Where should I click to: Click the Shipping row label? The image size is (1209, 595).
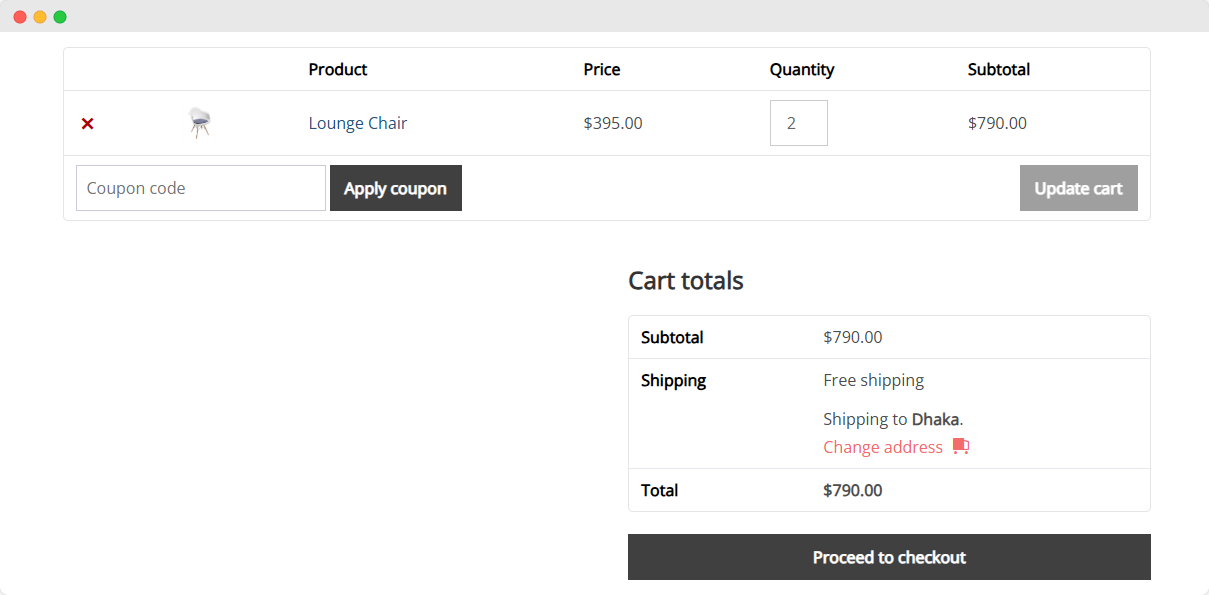pos(674,380)
